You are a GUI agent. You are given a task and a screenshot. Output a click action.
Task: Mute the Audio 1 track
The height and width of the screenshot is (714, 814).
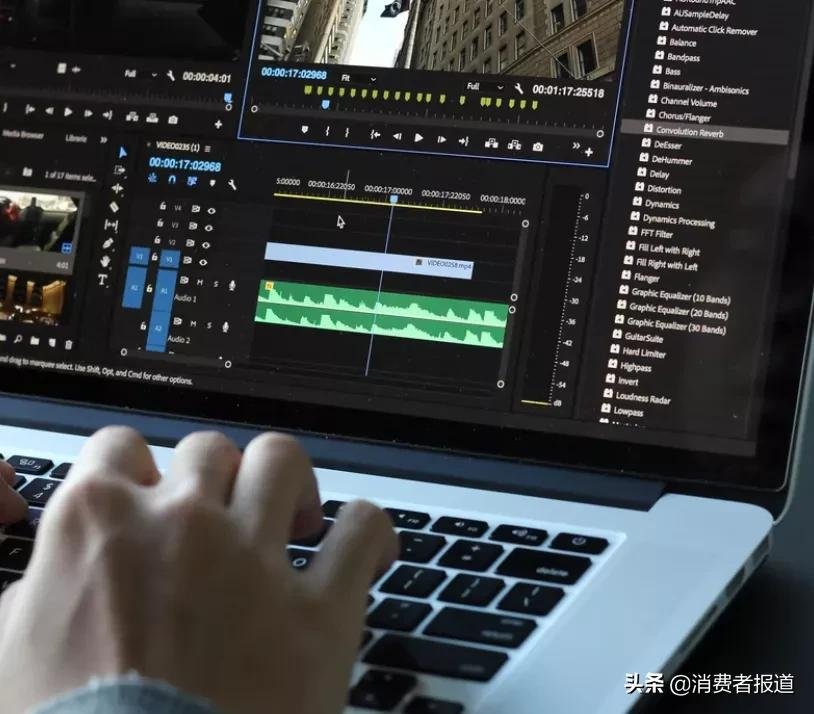[200, 282]
